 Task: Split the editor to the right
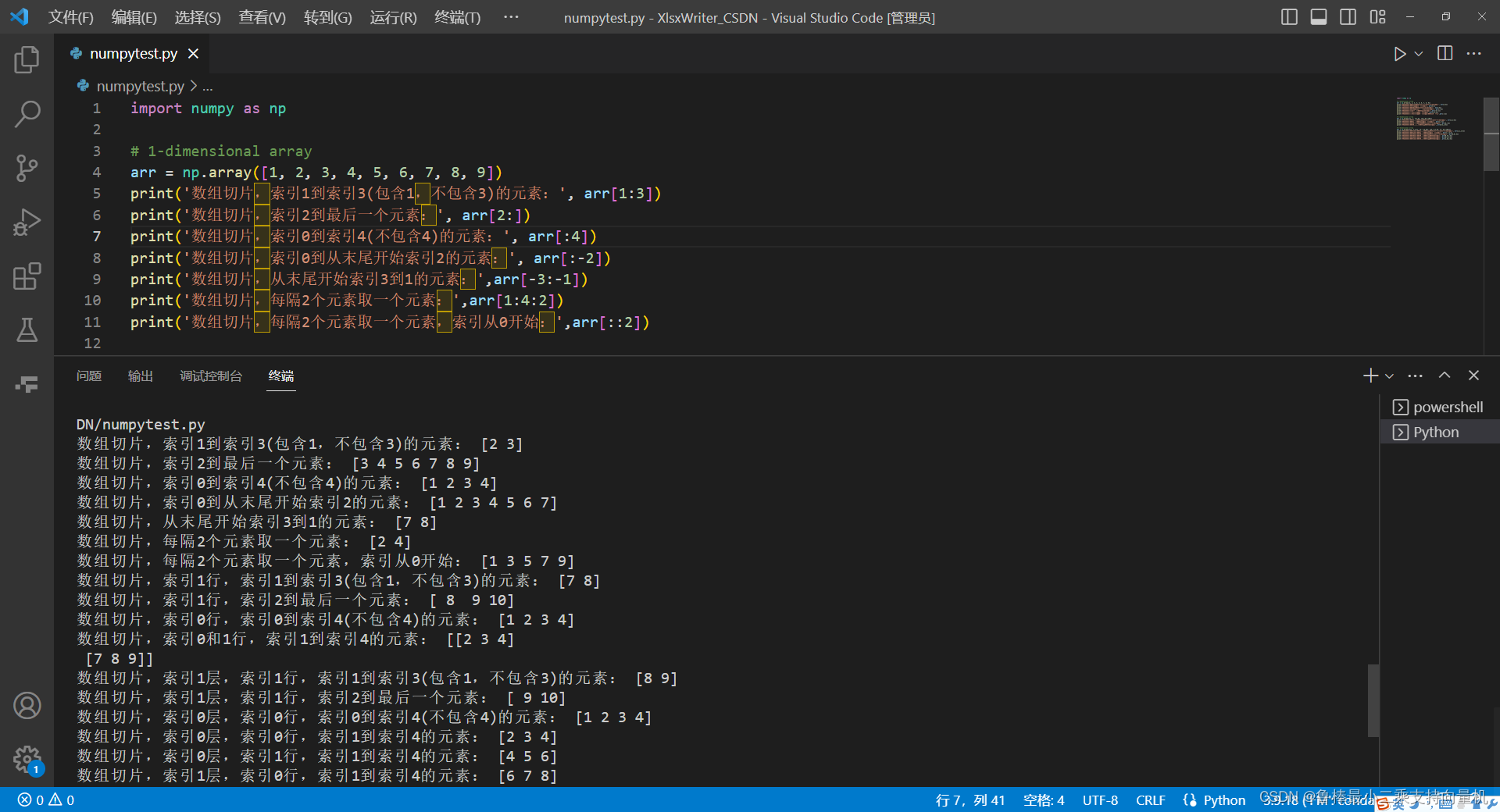pos(1445,54)
